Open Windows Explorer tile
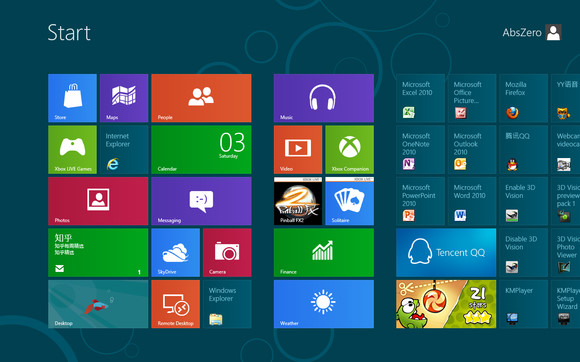Screen dimensions: 580x362 [x=227, y=304]
